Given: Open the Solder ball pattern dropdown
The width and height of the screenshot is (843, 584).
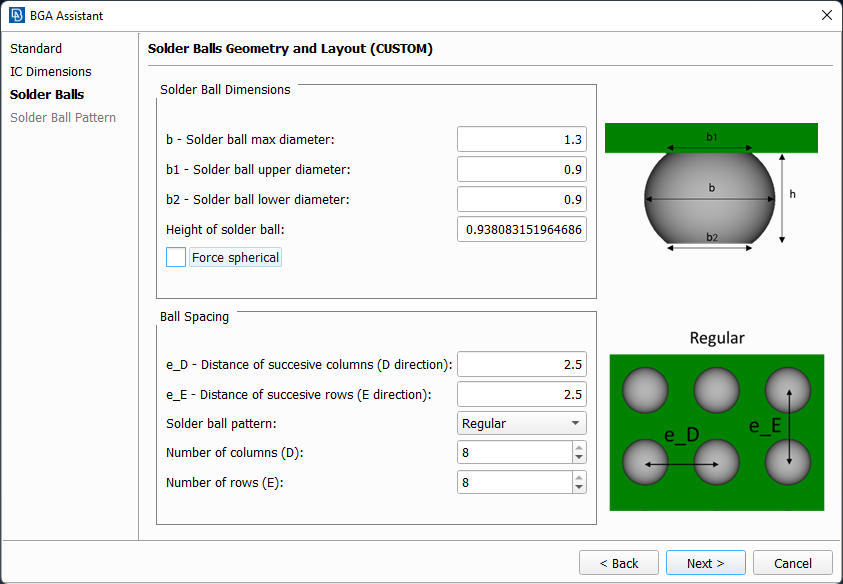Looking at the screenshot, I should coord(521,423).
